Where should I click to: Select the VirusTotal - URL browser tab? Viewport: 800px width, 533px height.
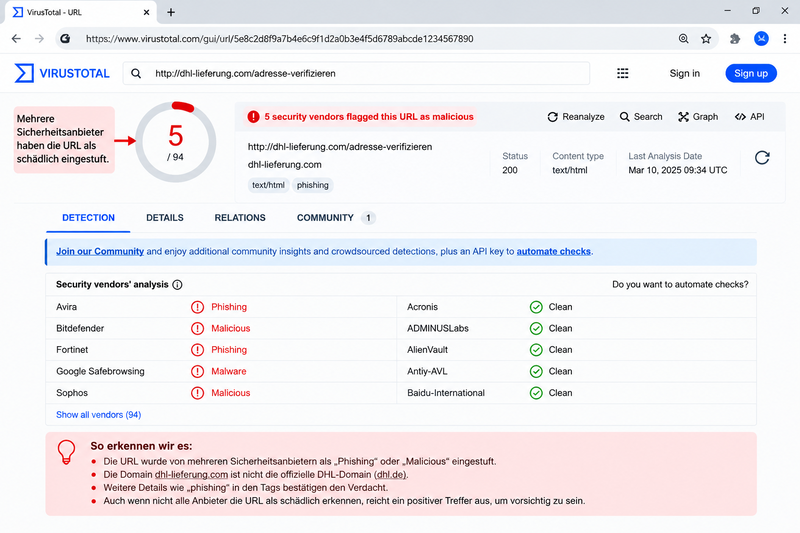pos(82,12)
